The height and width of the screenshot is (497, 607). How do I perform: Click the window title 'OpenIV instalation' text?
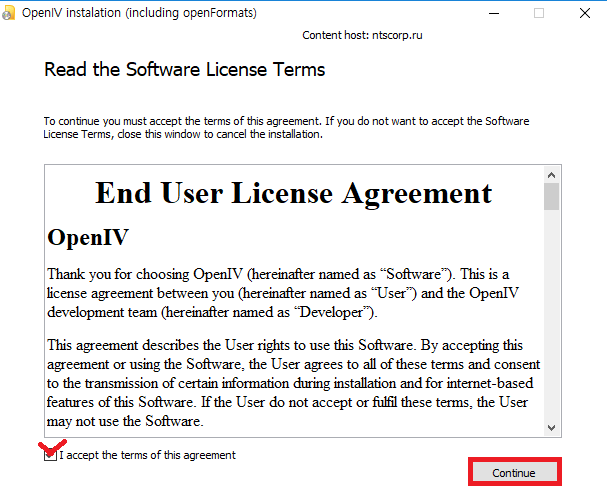[139, 13]
